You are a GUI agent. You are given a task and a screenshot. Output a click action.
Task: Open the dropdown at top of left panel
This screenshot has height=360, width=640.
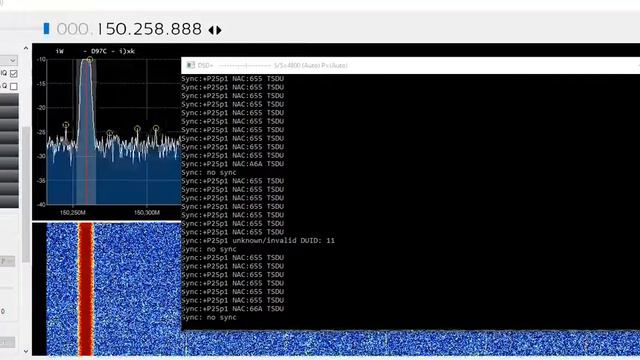point(9,60)
